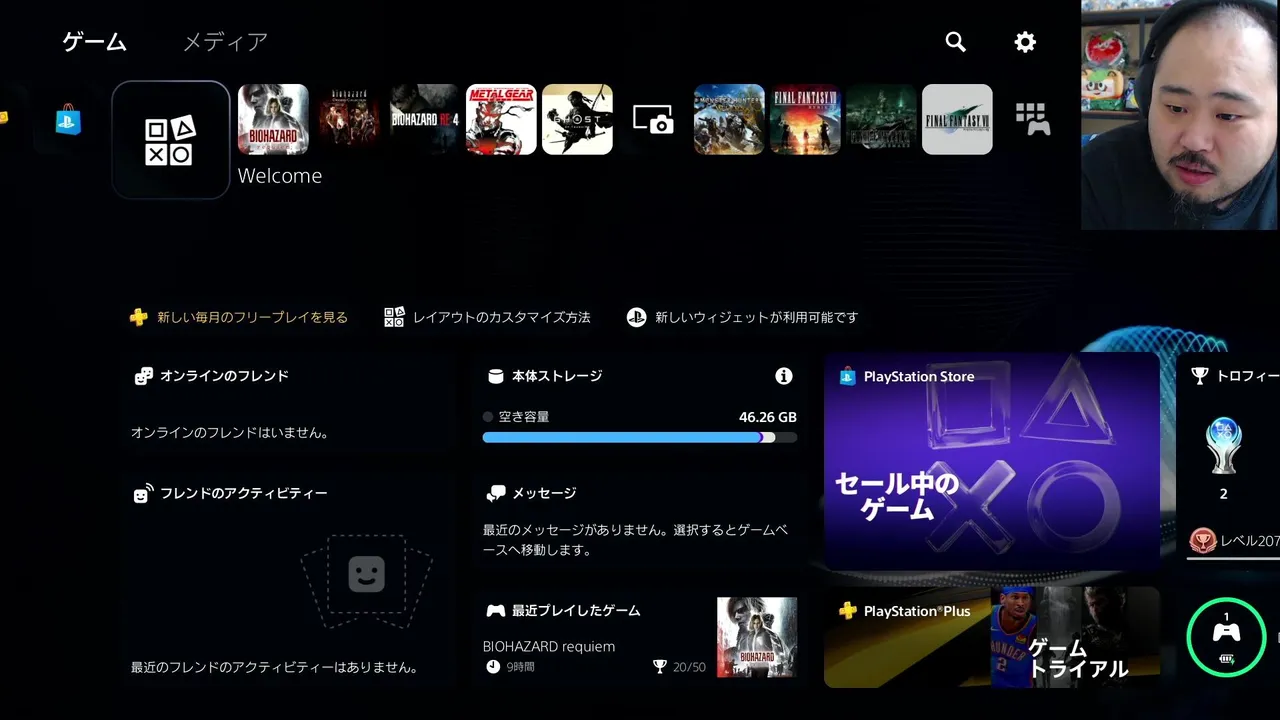Click the friend activity face icon
This screenshot has width=1280, height=720.
coord(144,493)
